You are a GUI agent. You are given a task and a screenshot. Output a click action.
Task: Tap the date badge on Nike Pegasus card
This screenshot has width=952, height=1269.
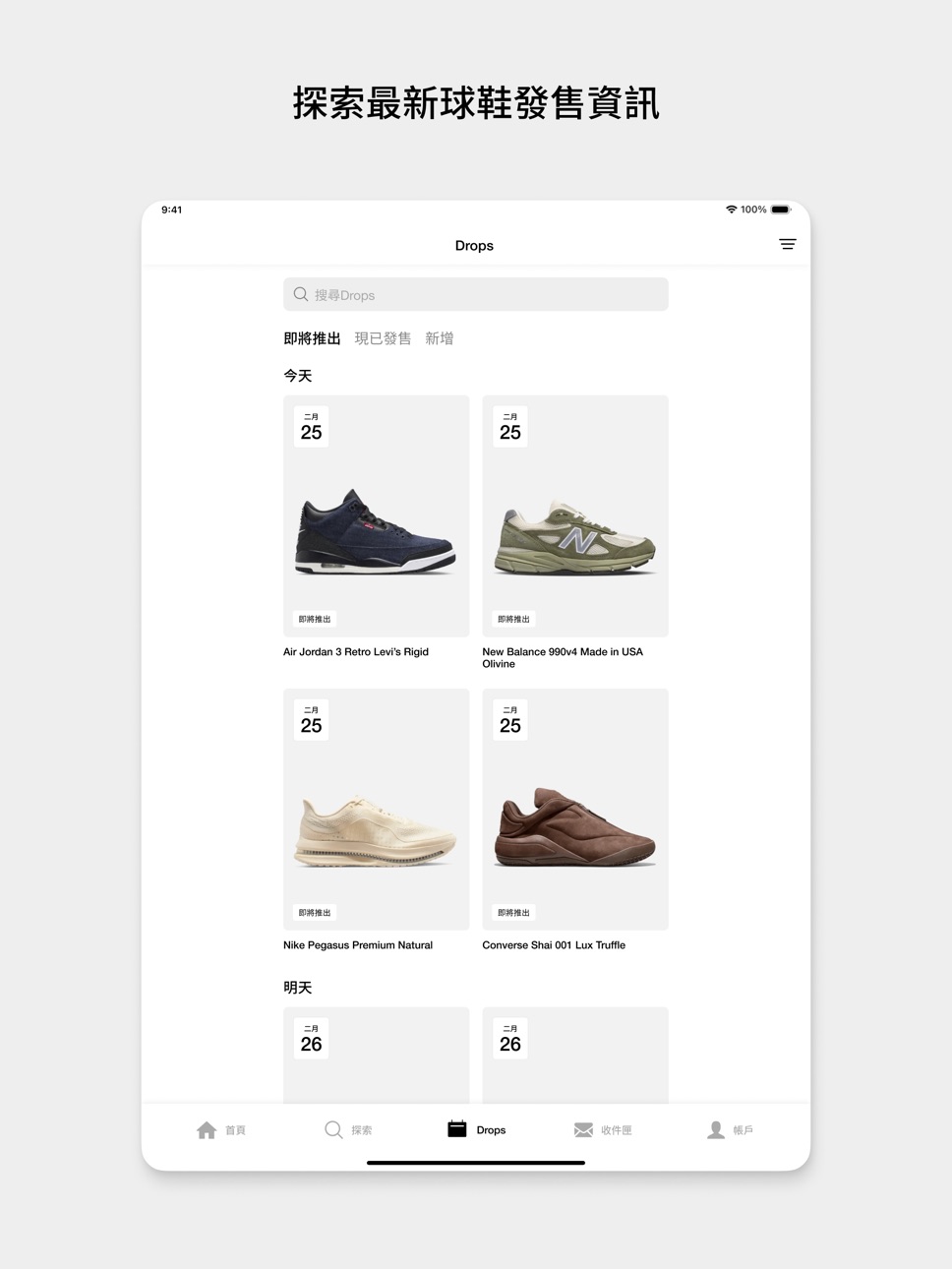point(311,720)
